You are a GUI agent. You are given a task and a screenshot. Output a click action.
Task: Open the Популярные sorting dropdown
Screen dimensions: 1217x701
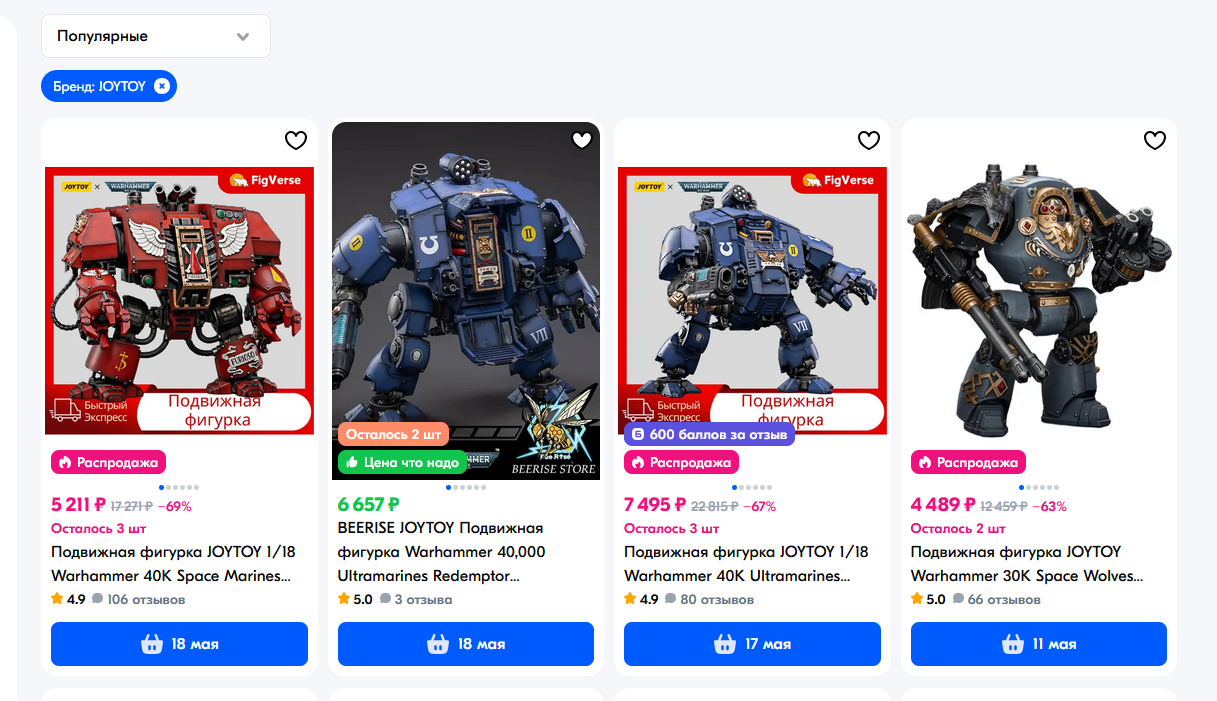156,36
